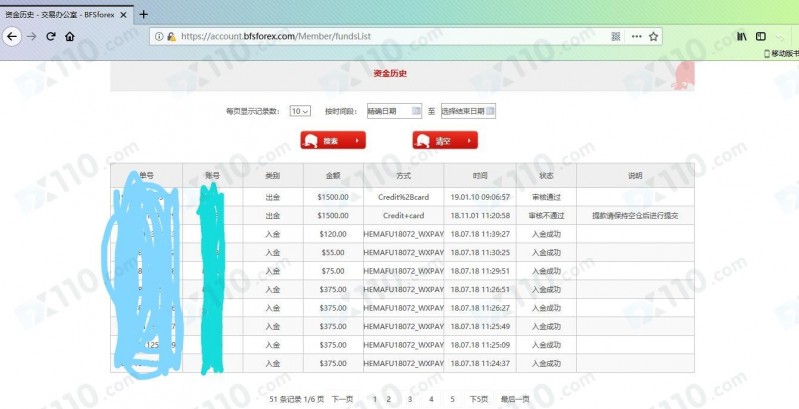Click the 审核不通过 status cell
The image size is (799, 409).
pos(546,215)
